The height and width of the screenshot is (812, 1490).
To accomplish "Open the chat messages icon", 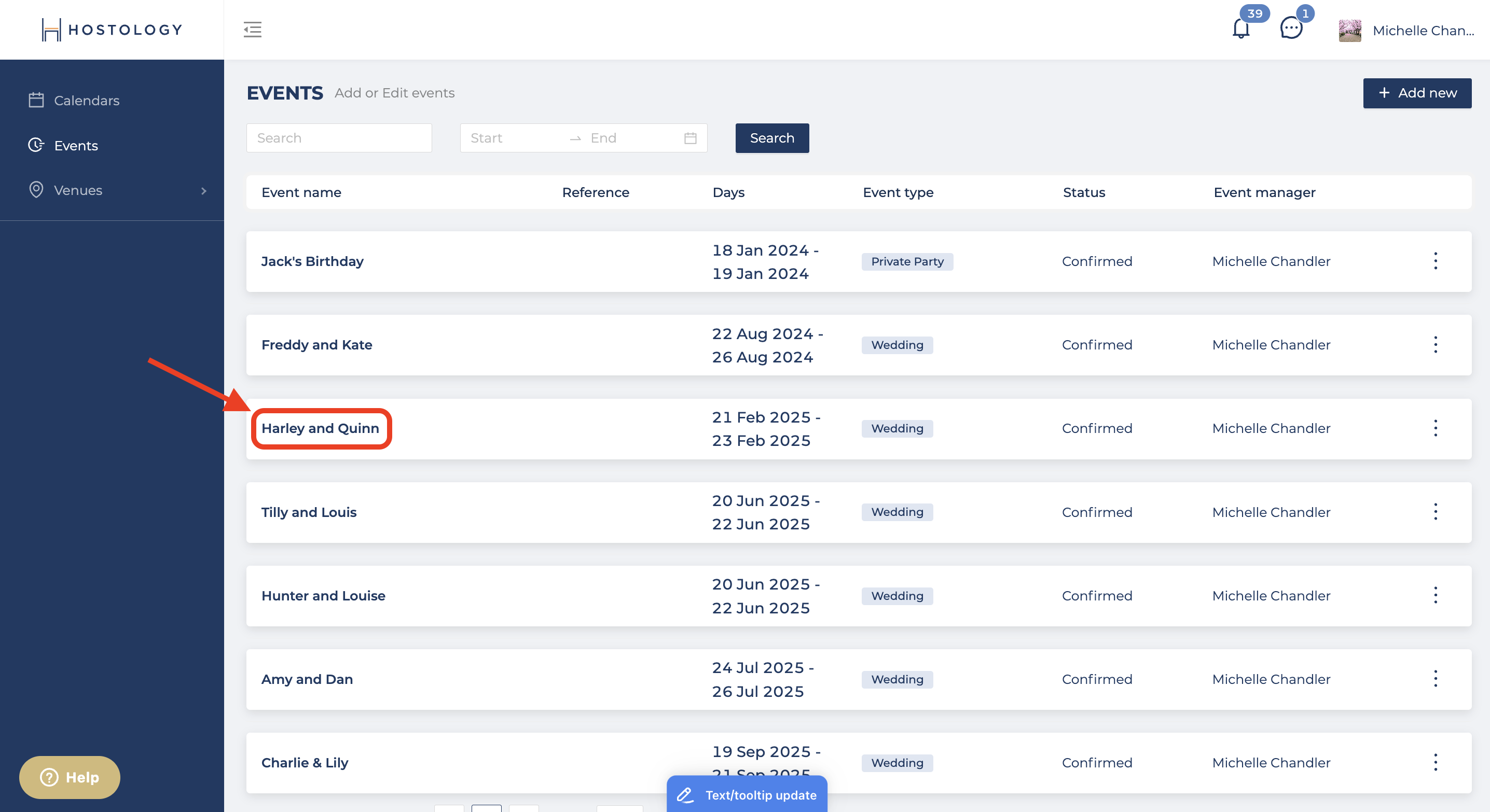I will [x=1291, y=28].
